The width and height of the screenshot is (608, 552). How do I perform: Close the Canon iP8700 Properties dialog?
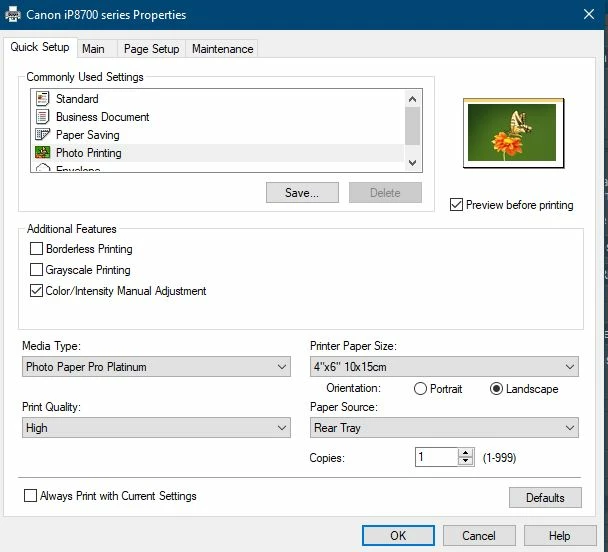click(x=589, y=14)
